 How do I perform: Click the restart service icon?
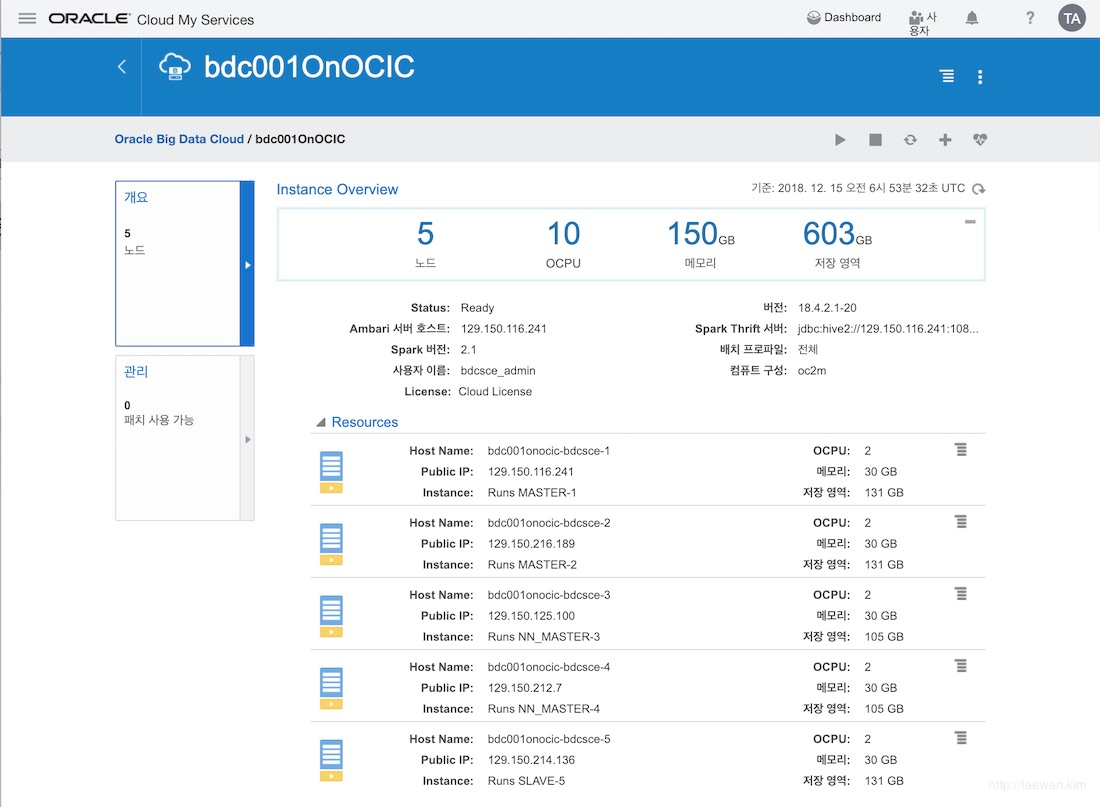click(910, 140)
